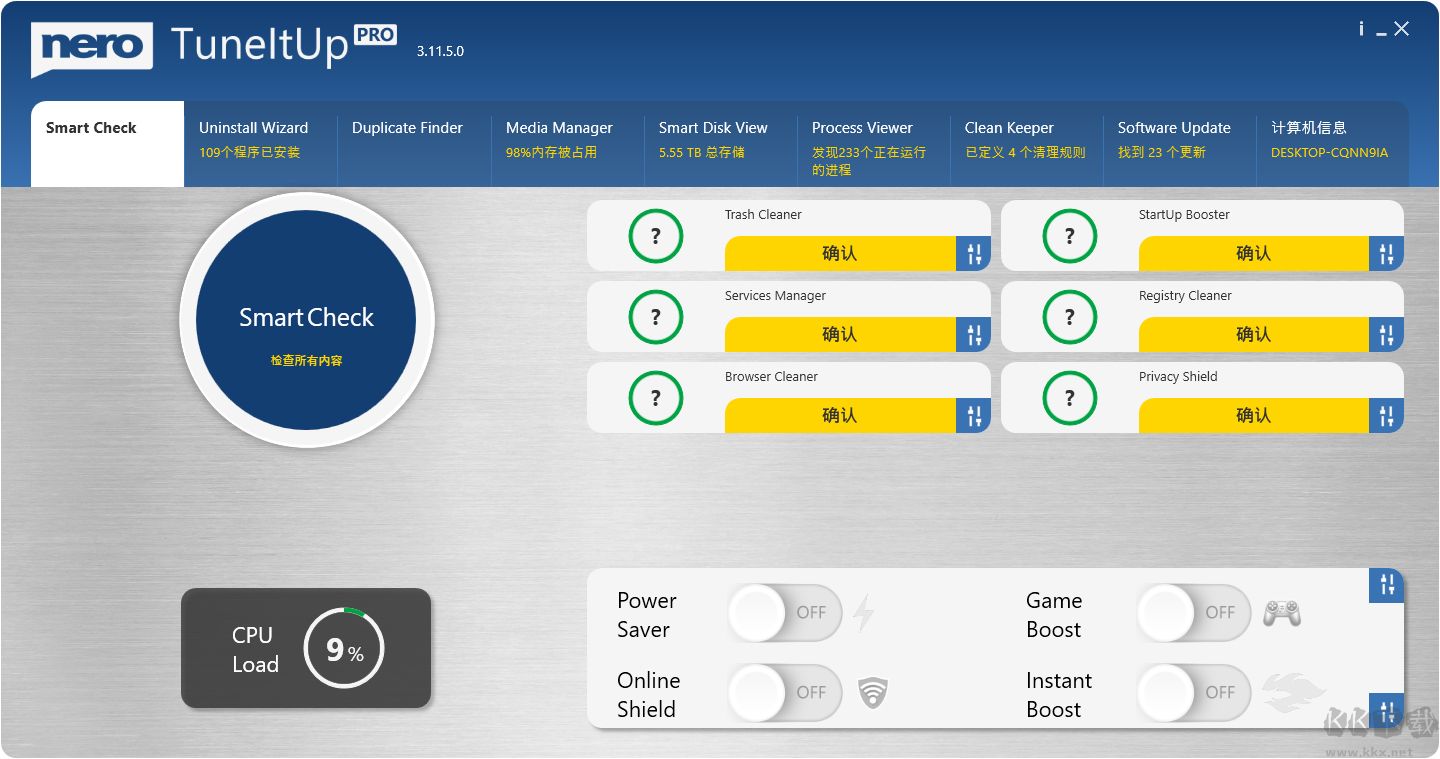Click the Privacy Shield question mark status icon

click(x=1070, y=398)
